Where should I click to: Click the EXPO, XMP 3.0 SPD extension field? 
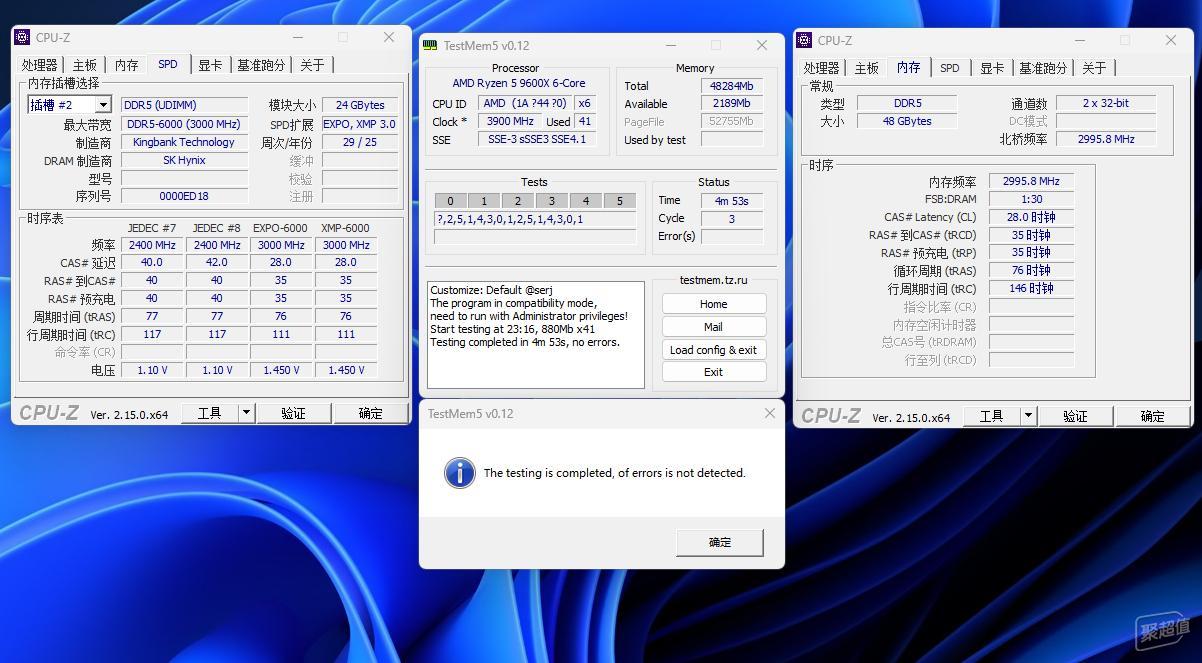(360, 124)
